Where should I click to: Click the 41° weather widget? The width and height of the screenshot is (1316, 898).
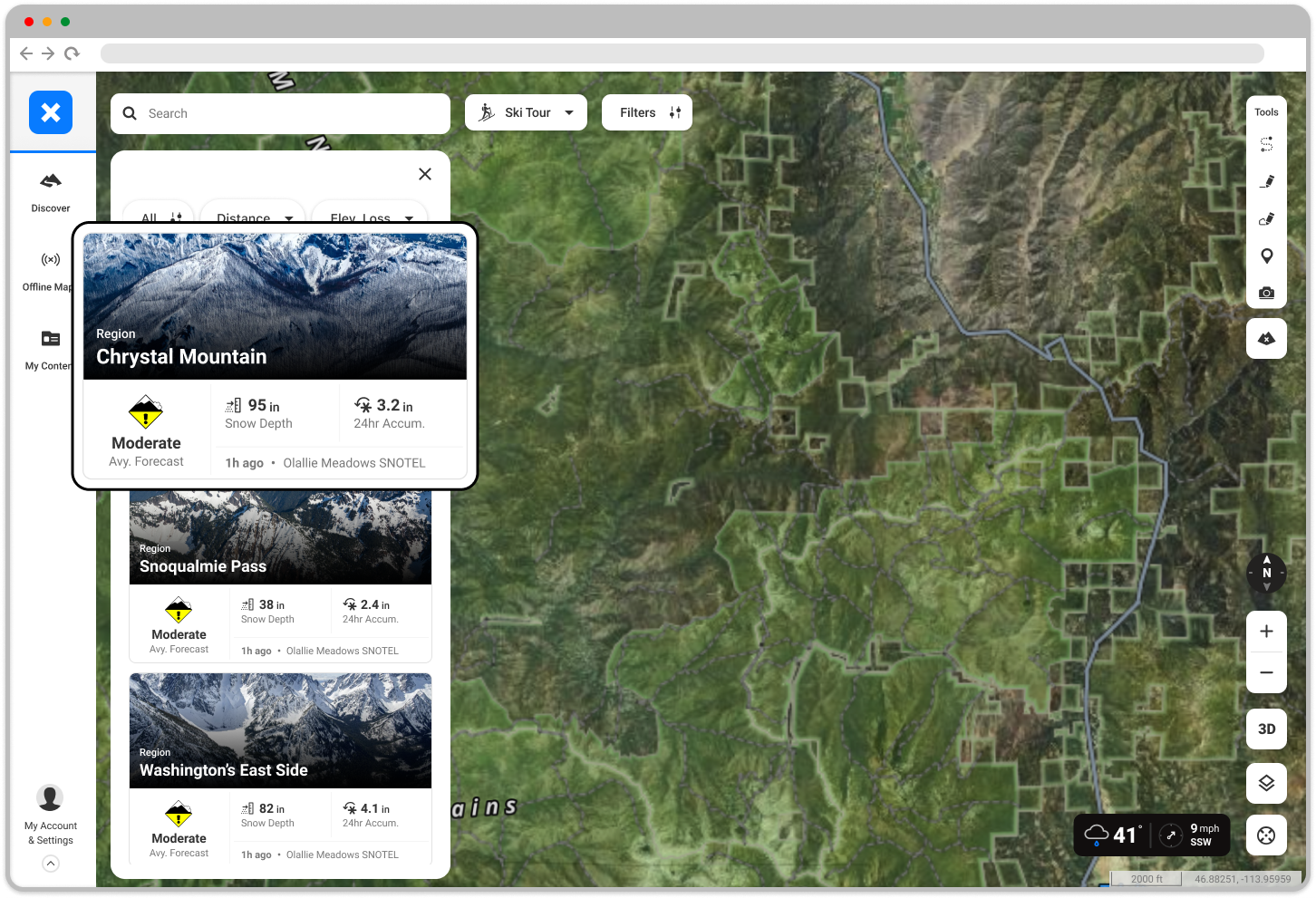1115,835
